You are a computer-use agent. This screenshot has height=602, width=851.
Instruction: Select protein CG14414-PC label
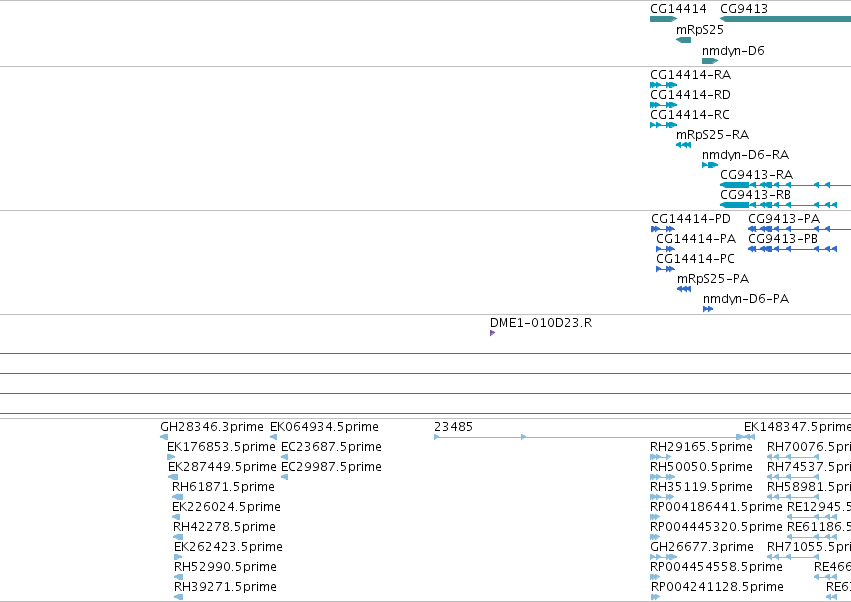pos(696,259)
